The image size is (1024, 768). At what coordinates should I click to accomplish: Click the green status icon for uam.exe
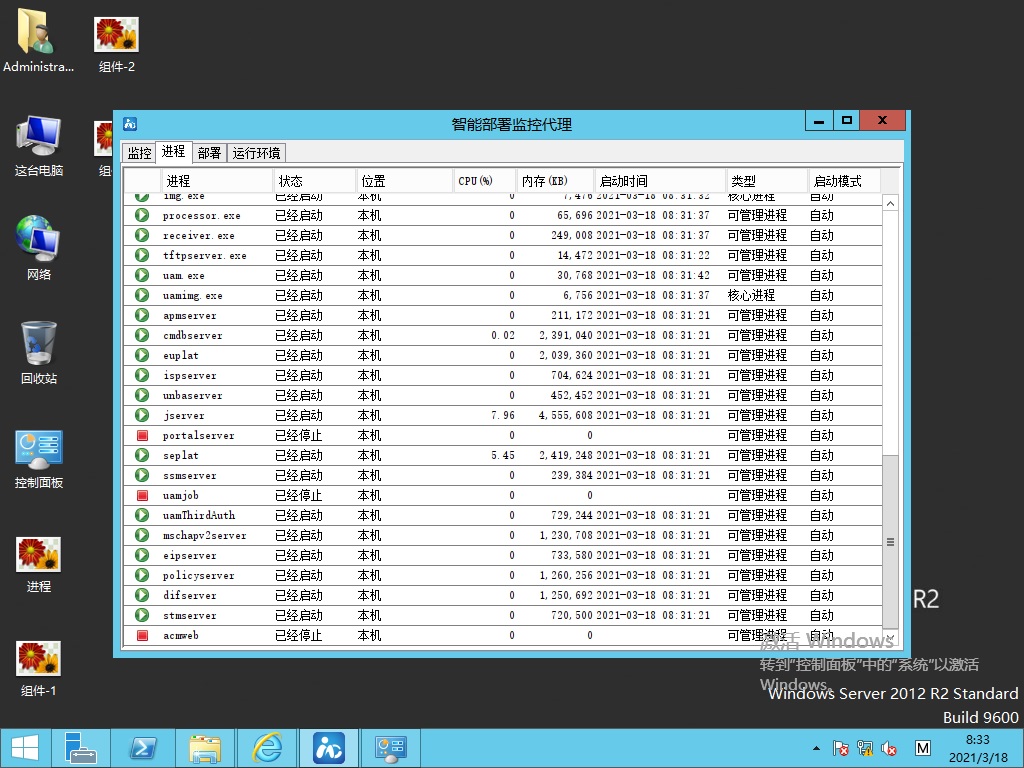[142, 275]
